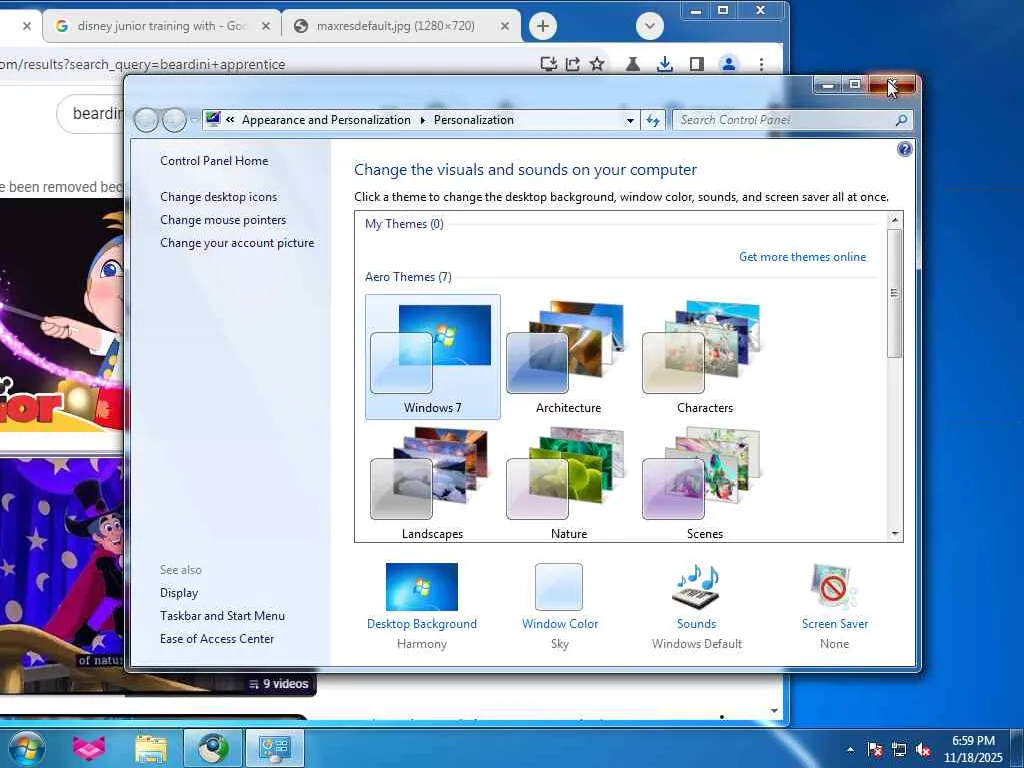Click the Personalization breadcrumb
This screenshot has width=1024, height=768.
point(473,120)
